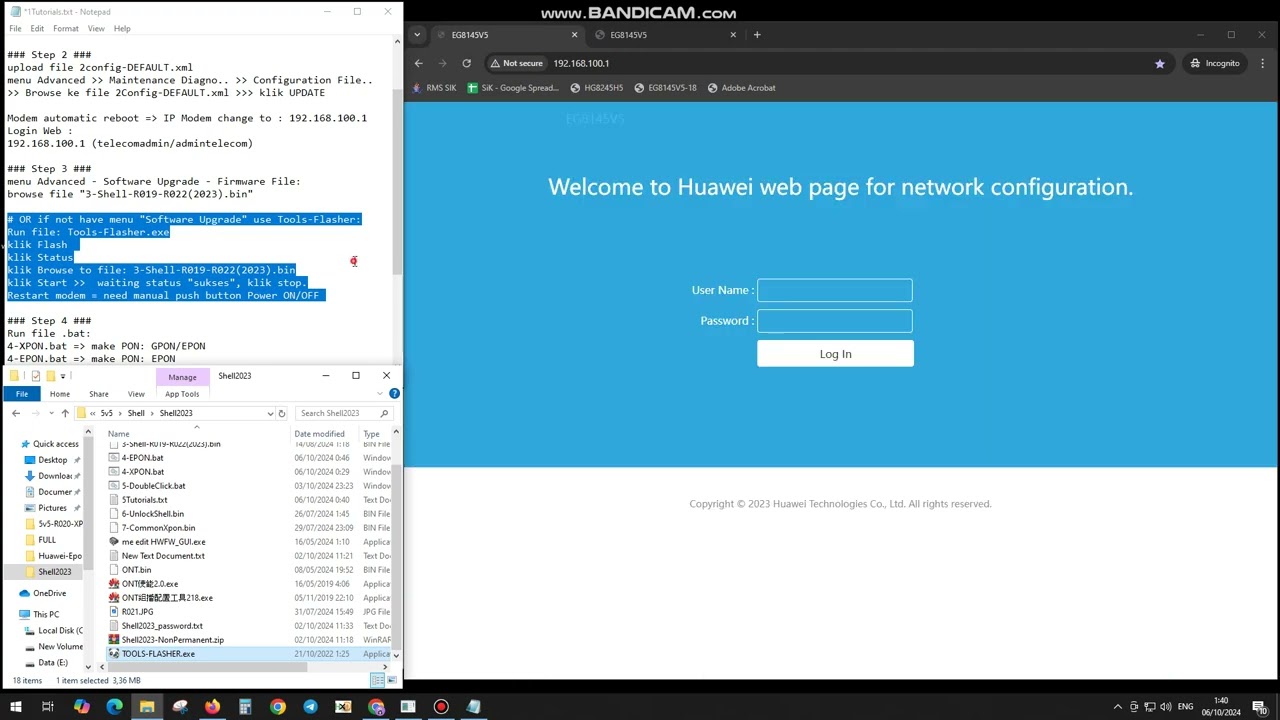Switch Explorer to large icons view
Viewport: 1280px width, 720px height.
[393, 681]
